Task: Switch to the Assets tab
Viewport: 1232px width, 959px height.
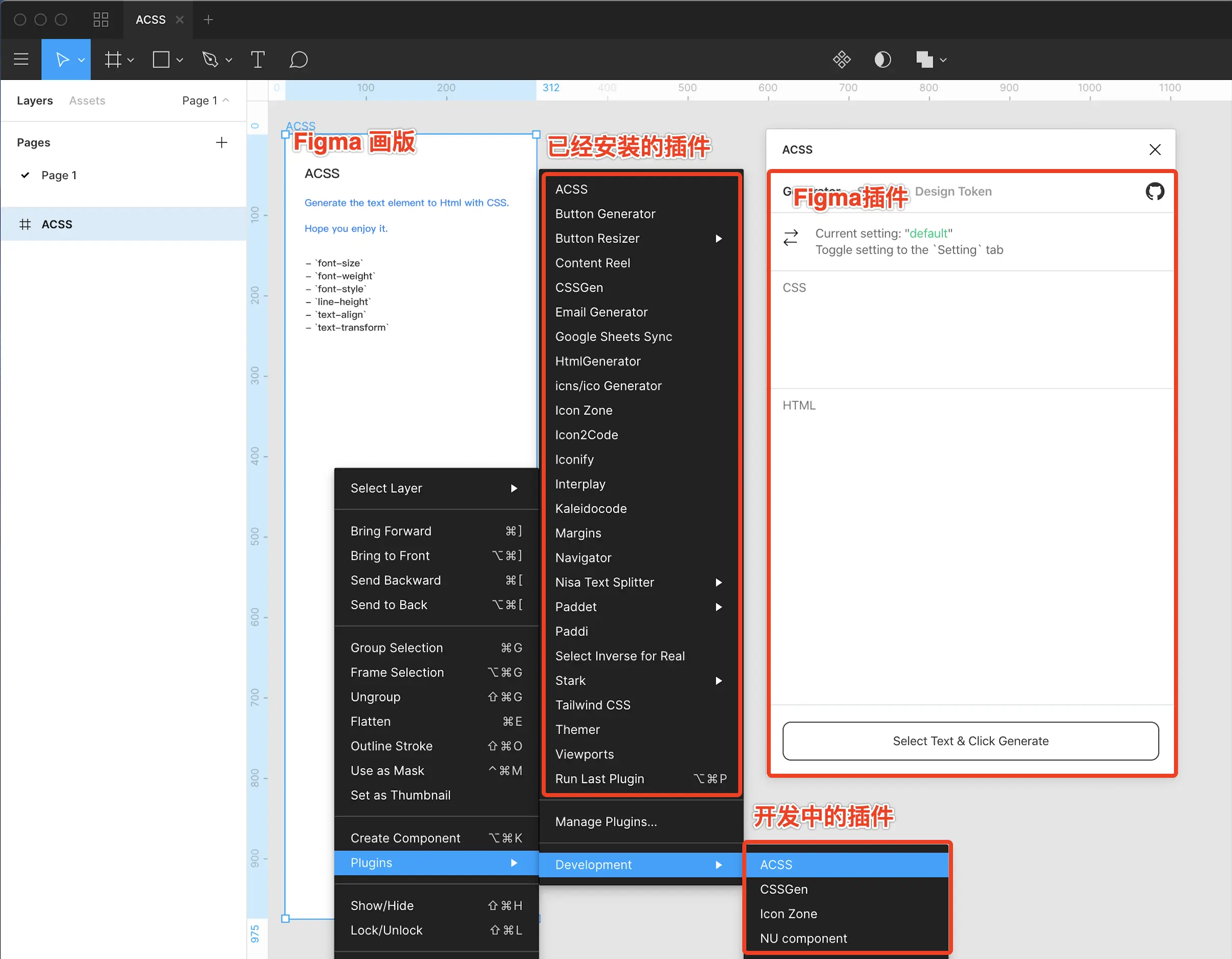Action: 87,100
